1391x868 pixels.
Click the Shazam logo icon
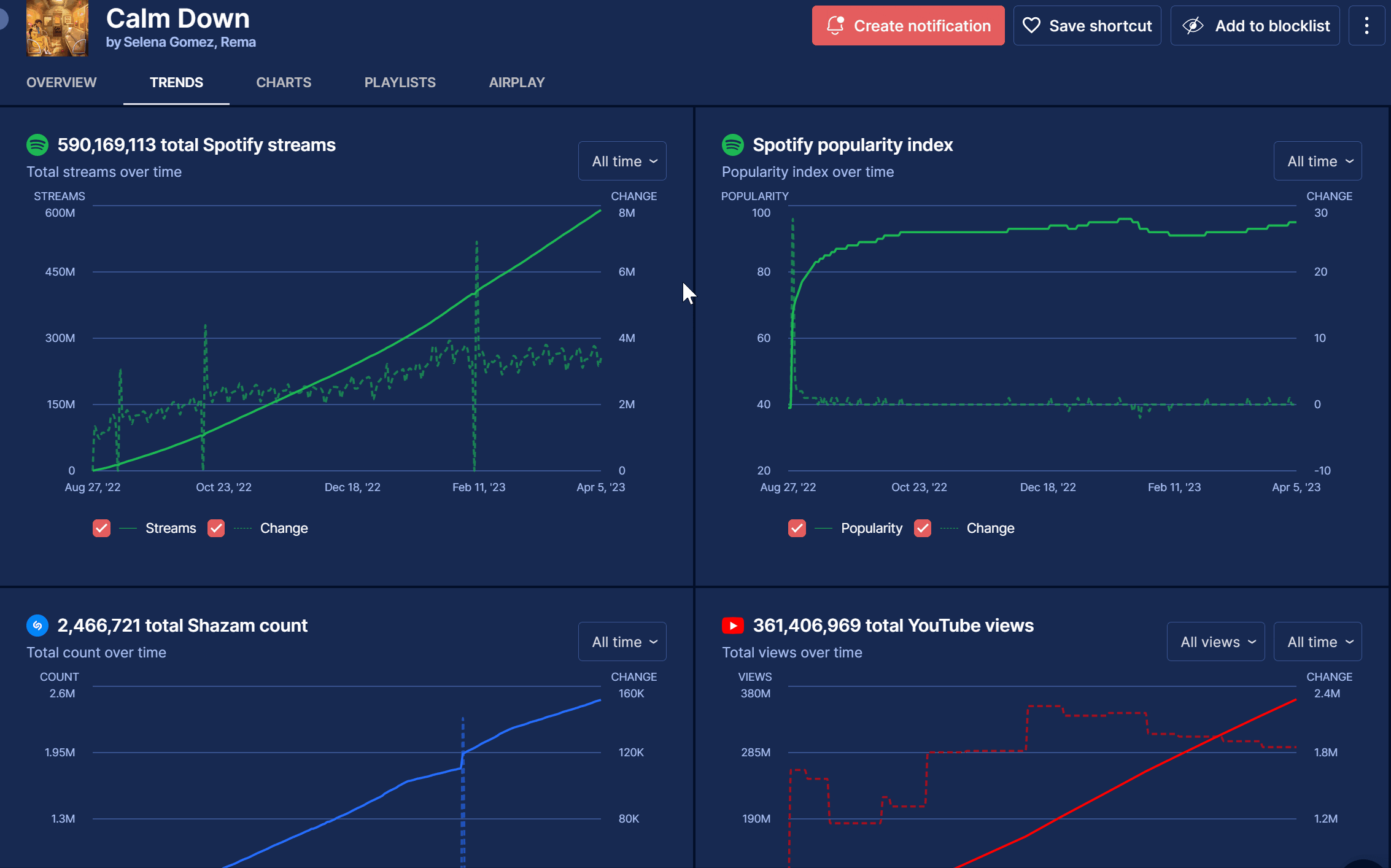click(x=37, y=626)
